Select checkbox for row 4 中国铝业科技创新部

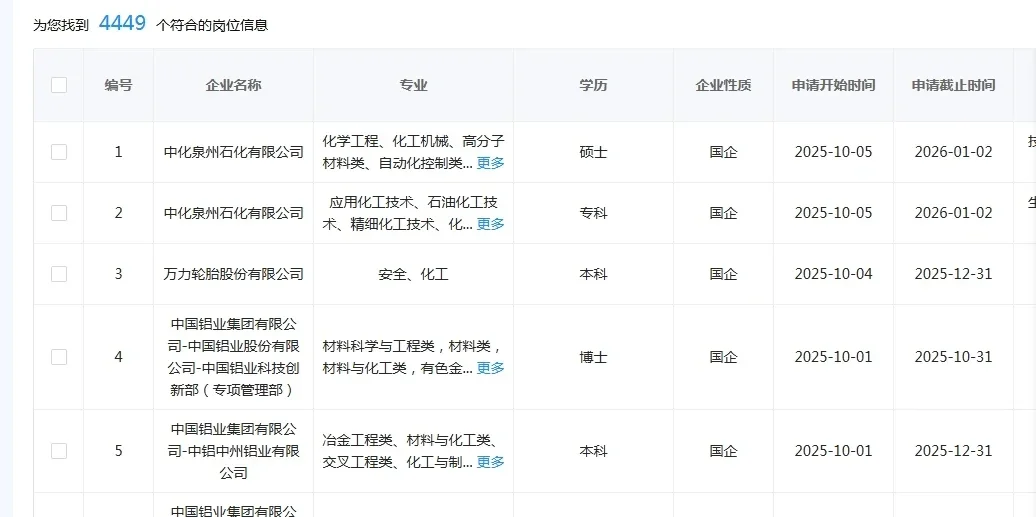59,357
